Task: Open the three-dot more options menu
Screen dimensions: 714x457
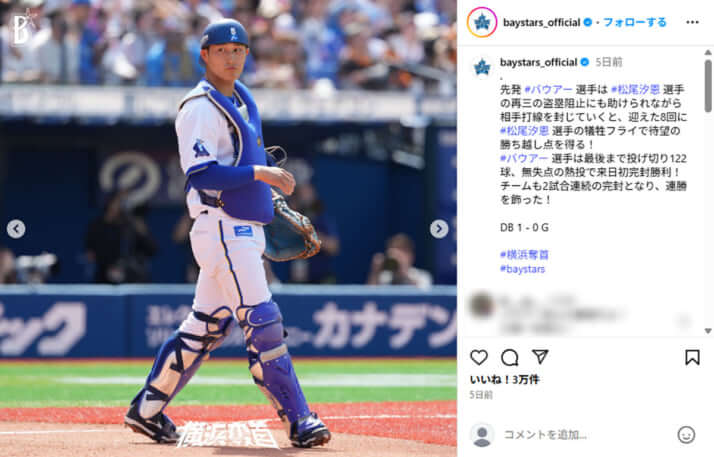Action: tap(692, 22)
